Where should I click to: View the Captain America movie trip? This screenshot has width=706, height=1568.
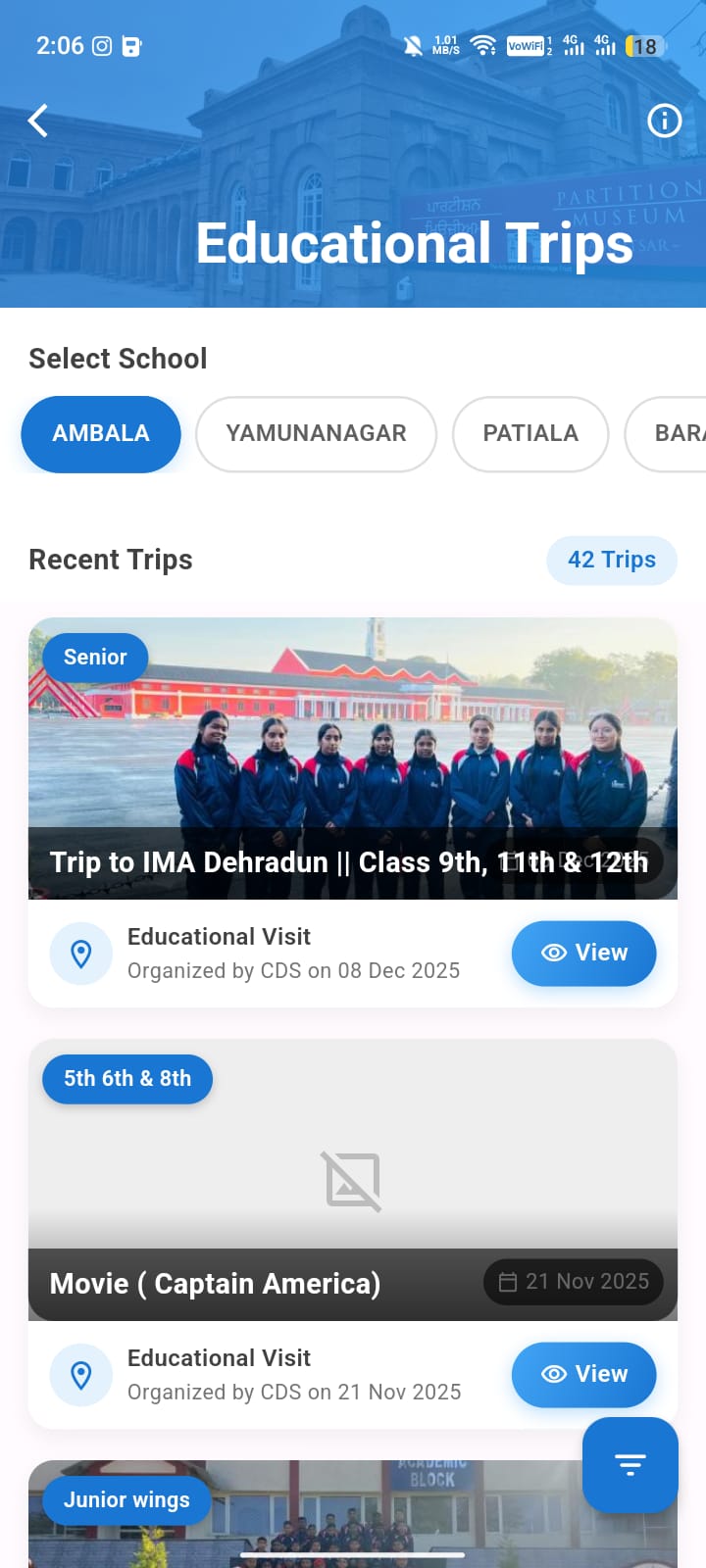[x=583, y=1375]
